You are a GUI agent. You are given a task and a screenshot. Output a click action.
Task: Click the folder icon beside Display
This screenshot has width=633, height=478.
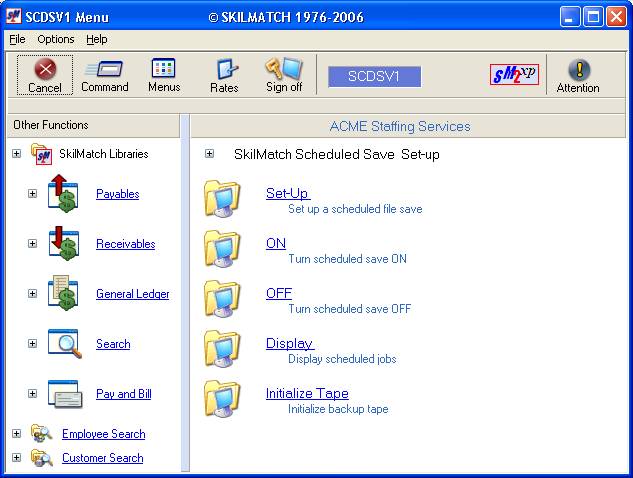[x=222, y=349]
